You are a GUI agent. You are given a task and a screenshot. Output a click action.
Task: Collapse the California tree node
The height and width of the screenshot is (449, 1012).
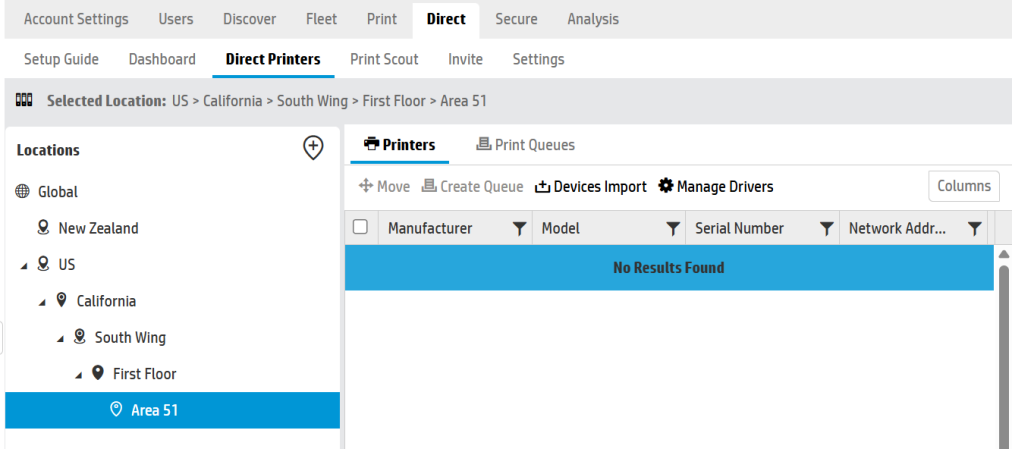click(x=42, y=302)
